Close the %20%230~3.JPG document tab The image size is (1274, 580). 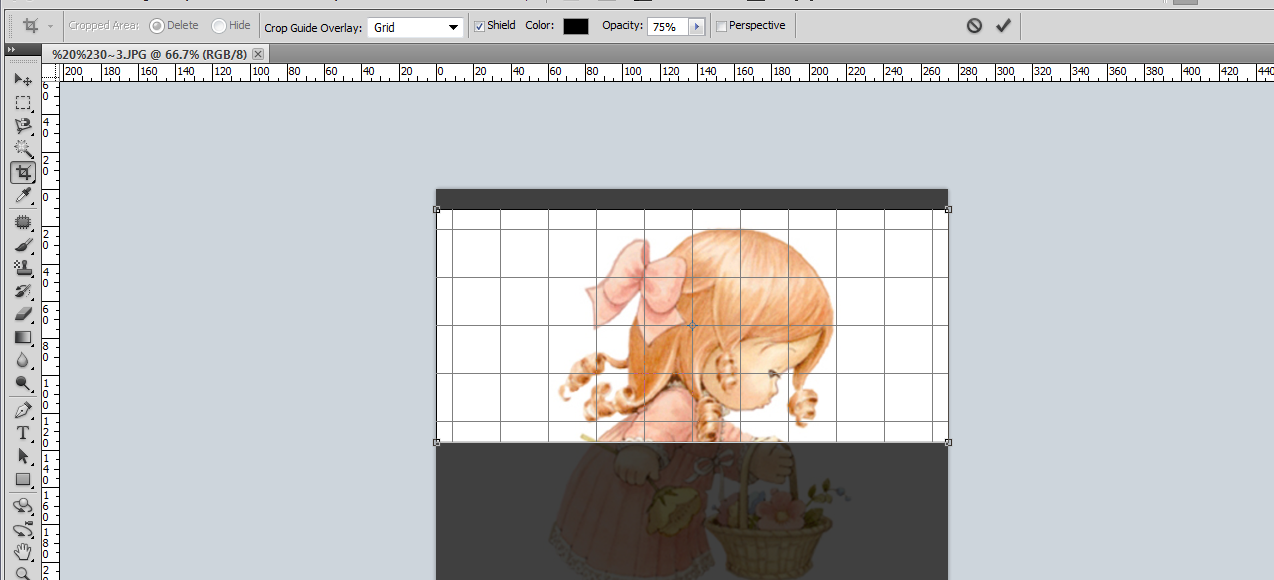pyautogui.click(x=258, y=53)
